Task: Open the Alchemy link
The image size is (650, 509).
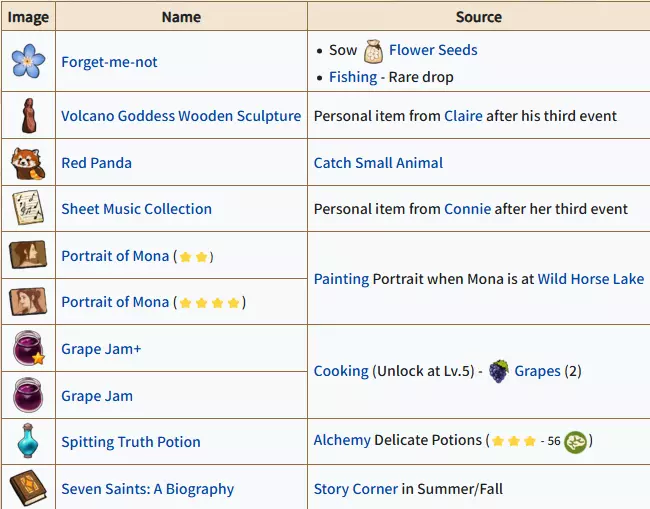Action: pos(342,440)
